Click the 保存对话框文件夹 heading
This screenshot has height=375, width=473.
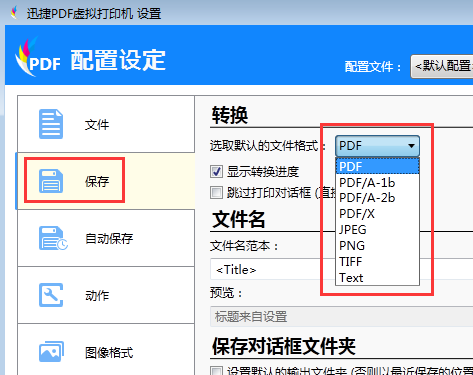(x=284, y=347)
